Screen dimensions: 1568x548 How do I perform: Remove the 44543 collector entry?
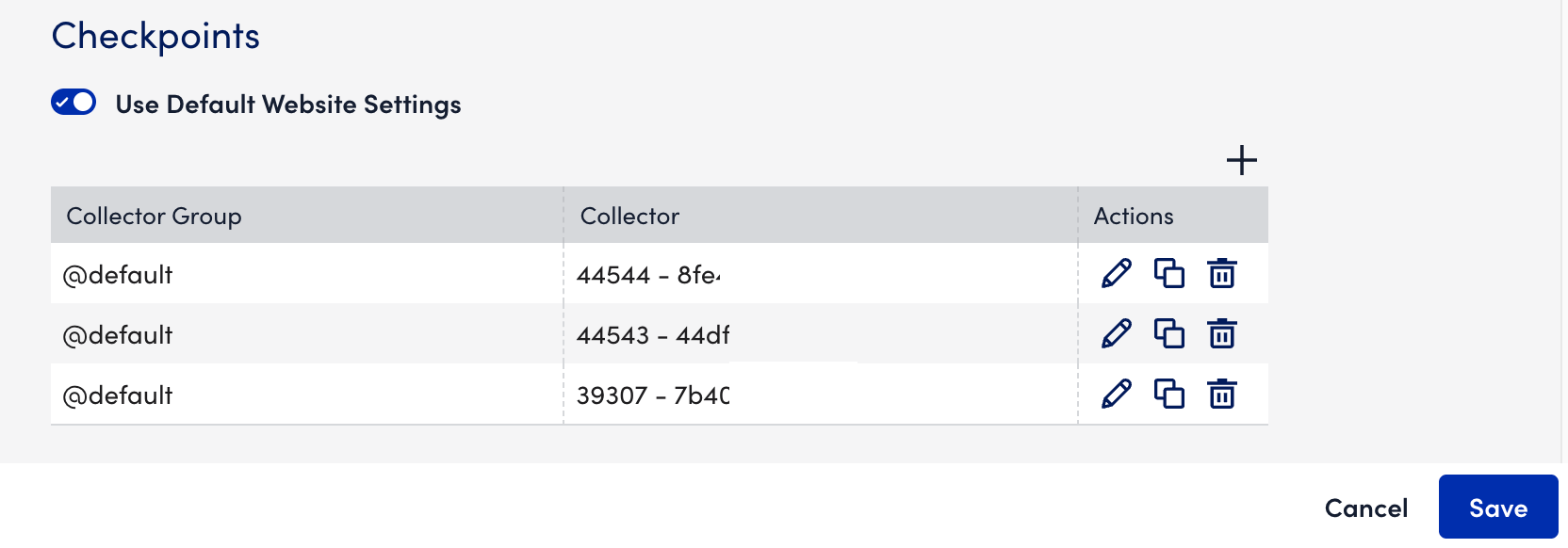pyautogui.click(x=1222, y=334)
